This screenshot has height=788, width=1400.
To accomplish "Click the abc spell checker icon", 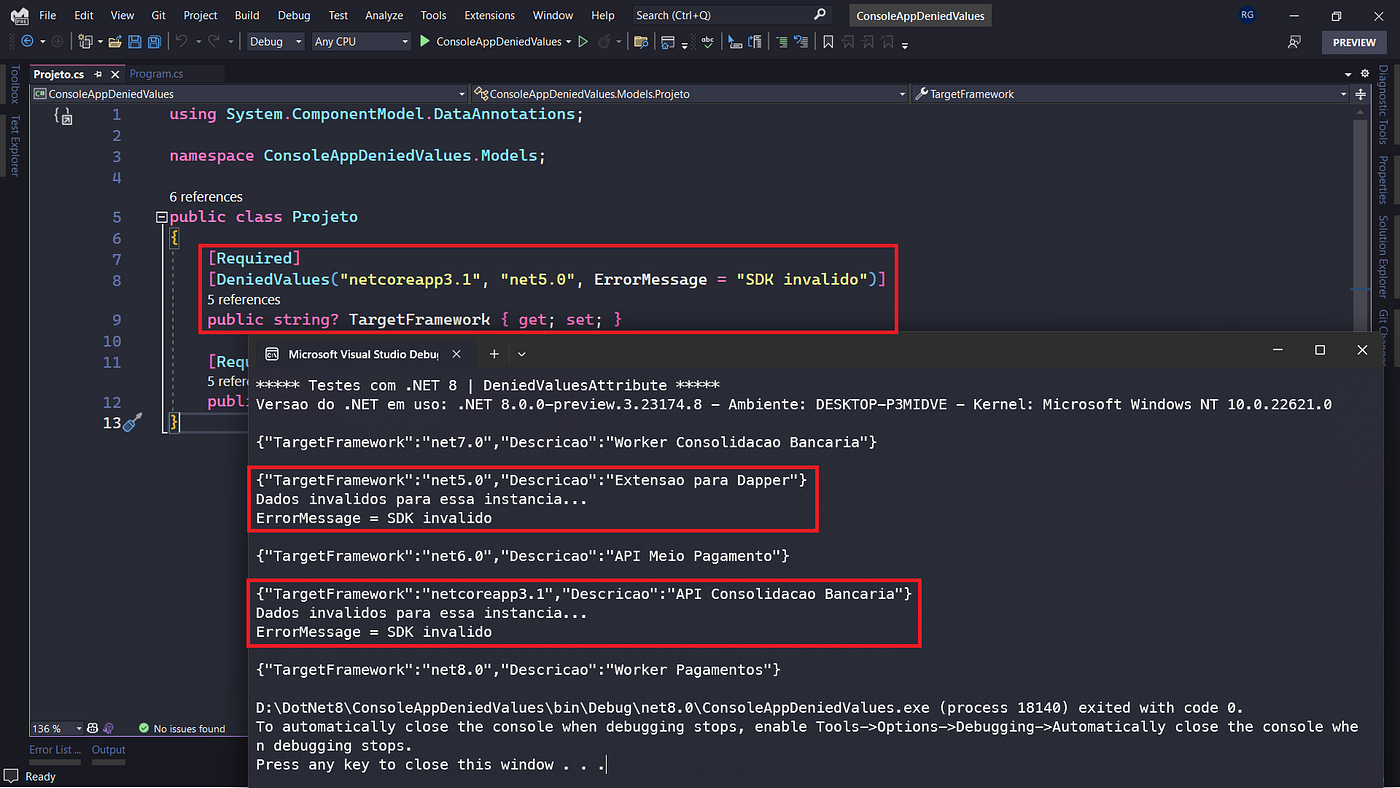I will coord(707,42).
